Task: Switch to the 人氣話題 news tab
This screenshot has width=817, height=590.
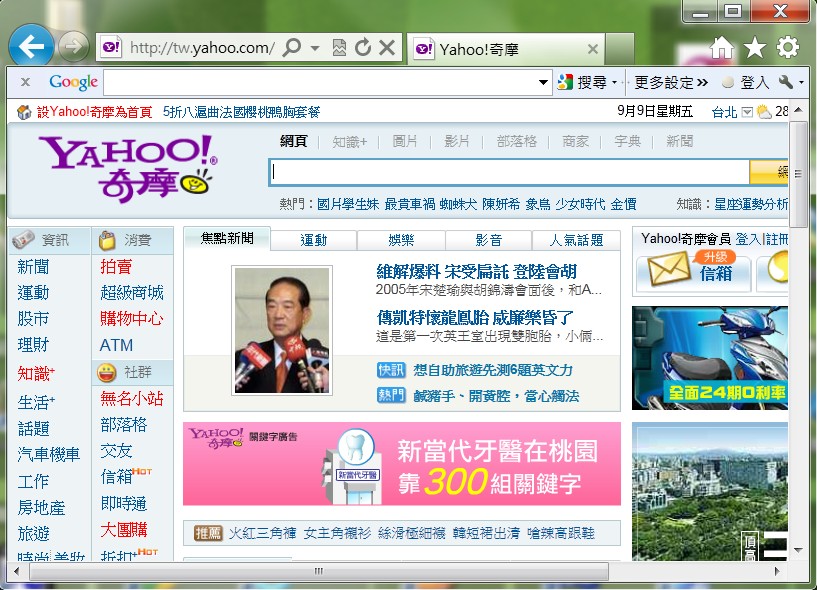Action: (x=576, y=240)
